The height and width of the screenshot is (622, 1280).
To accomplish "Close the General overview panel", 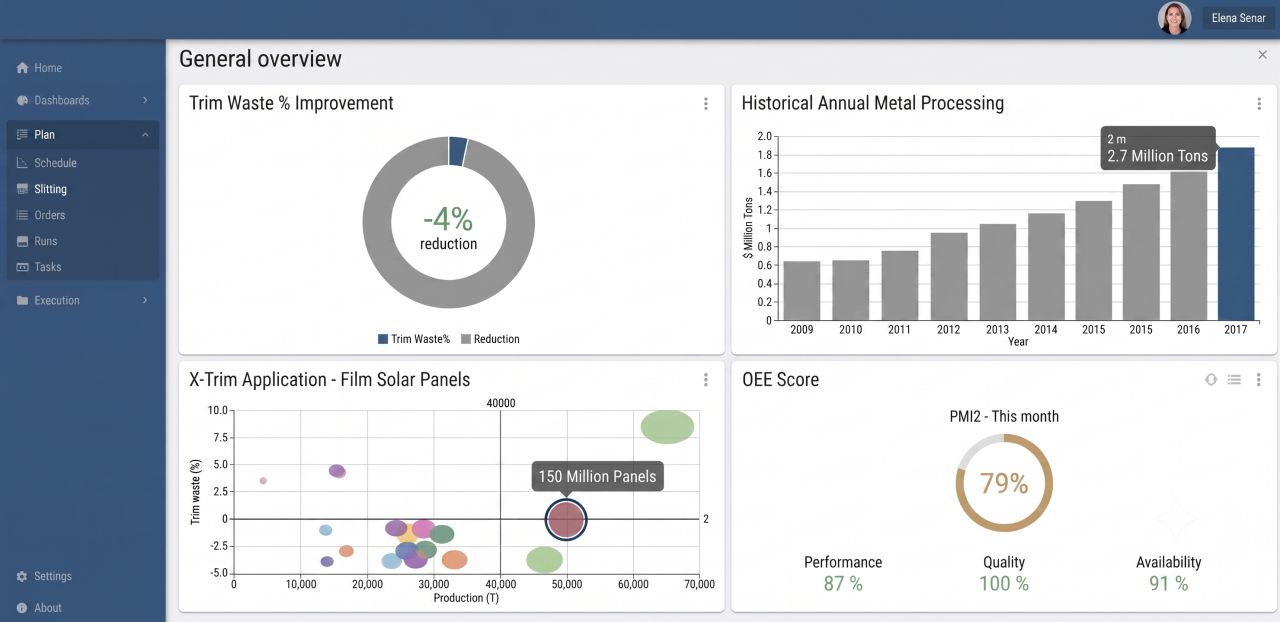I will (x=1262, y=55).
